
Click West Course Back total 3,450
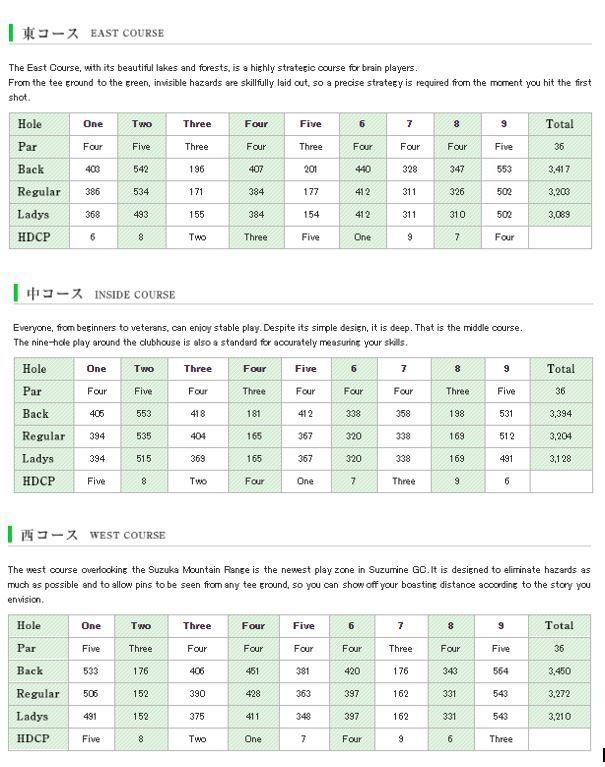(x=559, y=671)
